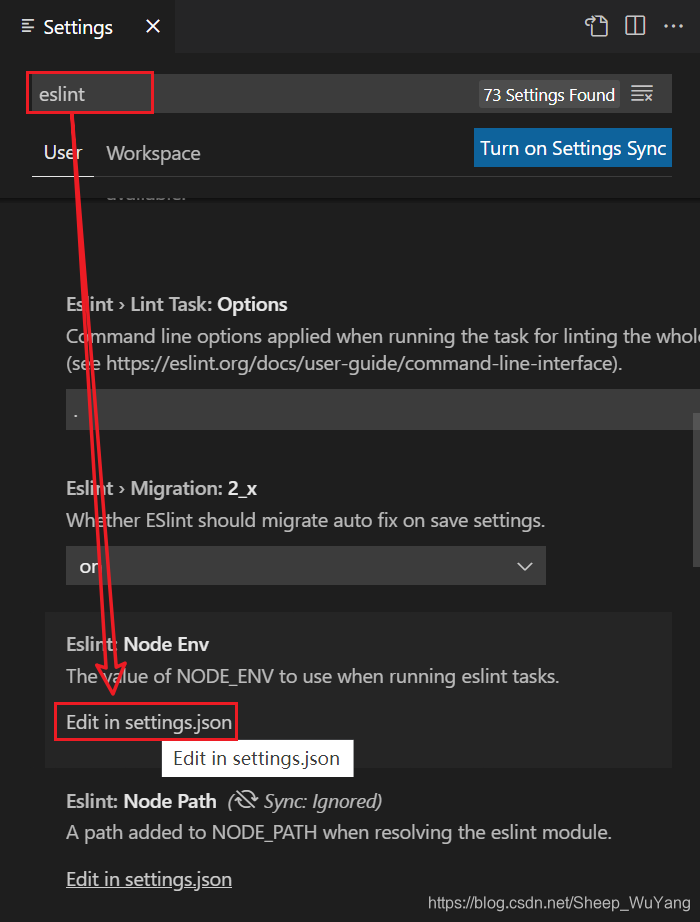
Task: Clear the settings search input icon
Action: (x=642, y=94)
